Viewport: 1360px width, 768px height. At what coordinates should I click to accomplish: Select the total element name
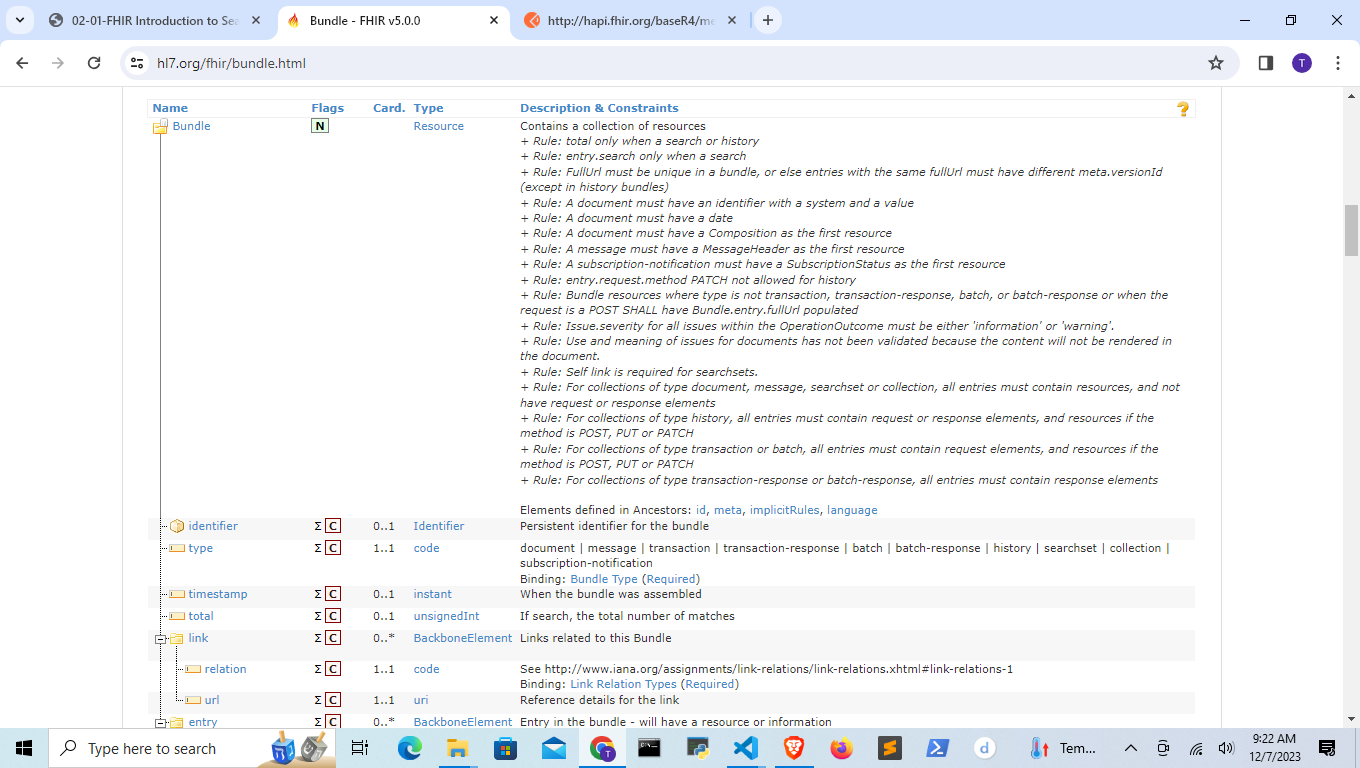201,616
